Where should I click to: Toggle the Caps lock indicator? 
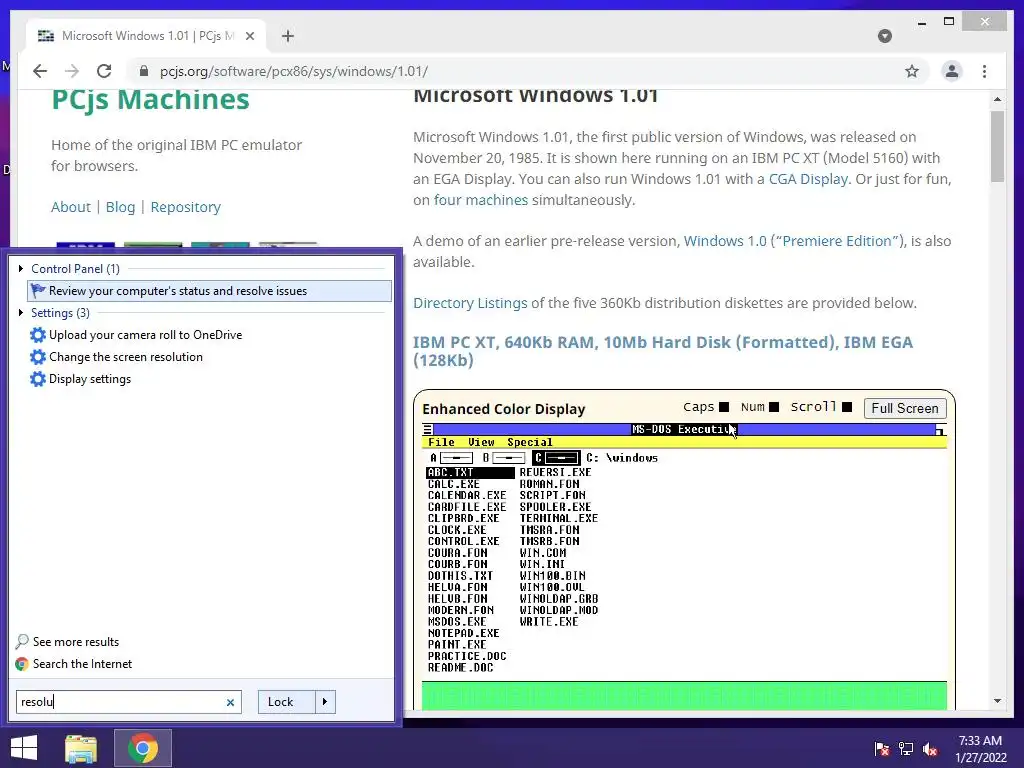tap(724, 407)
